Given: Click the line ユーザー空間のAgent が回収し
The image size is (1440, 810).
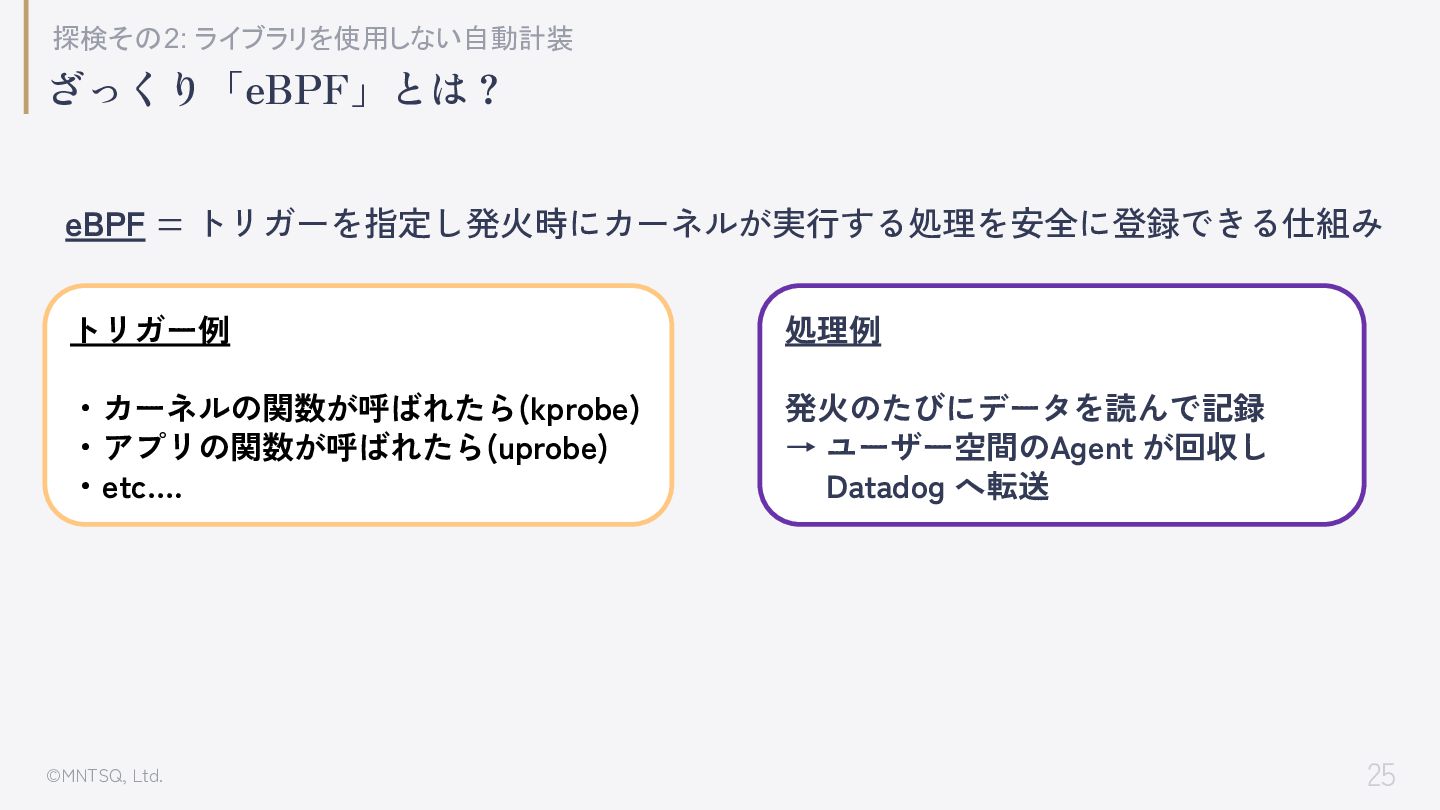Looking at the screenshot, I should click(1046, 448).
